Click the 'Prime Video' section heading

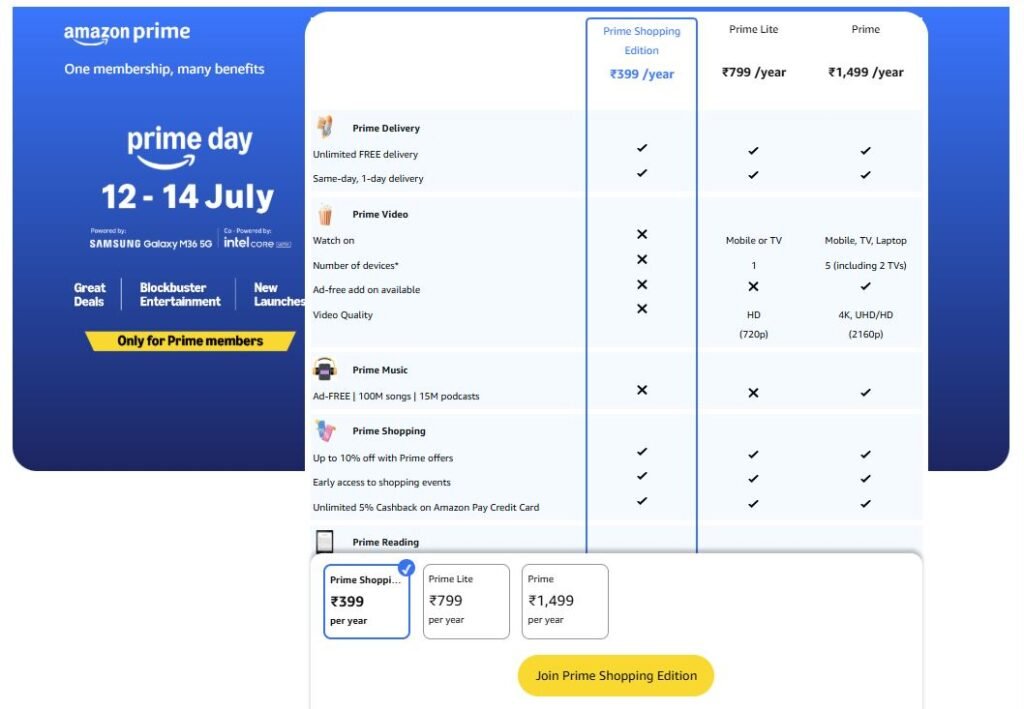pos(380,214)
